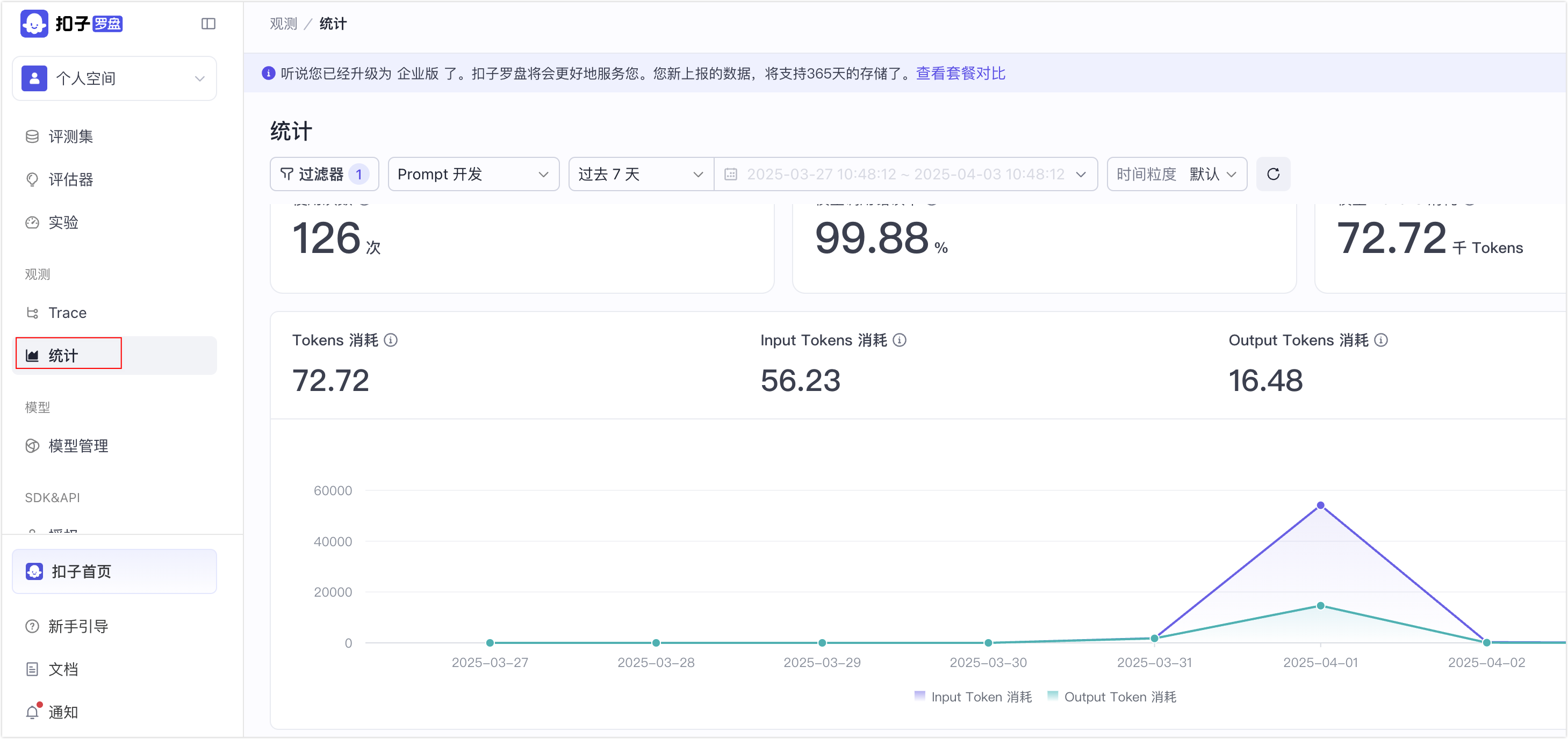Open the 个人空间 workspace dropdown
The height and width of the screenshot is (739, 1568).
(114, 78)
